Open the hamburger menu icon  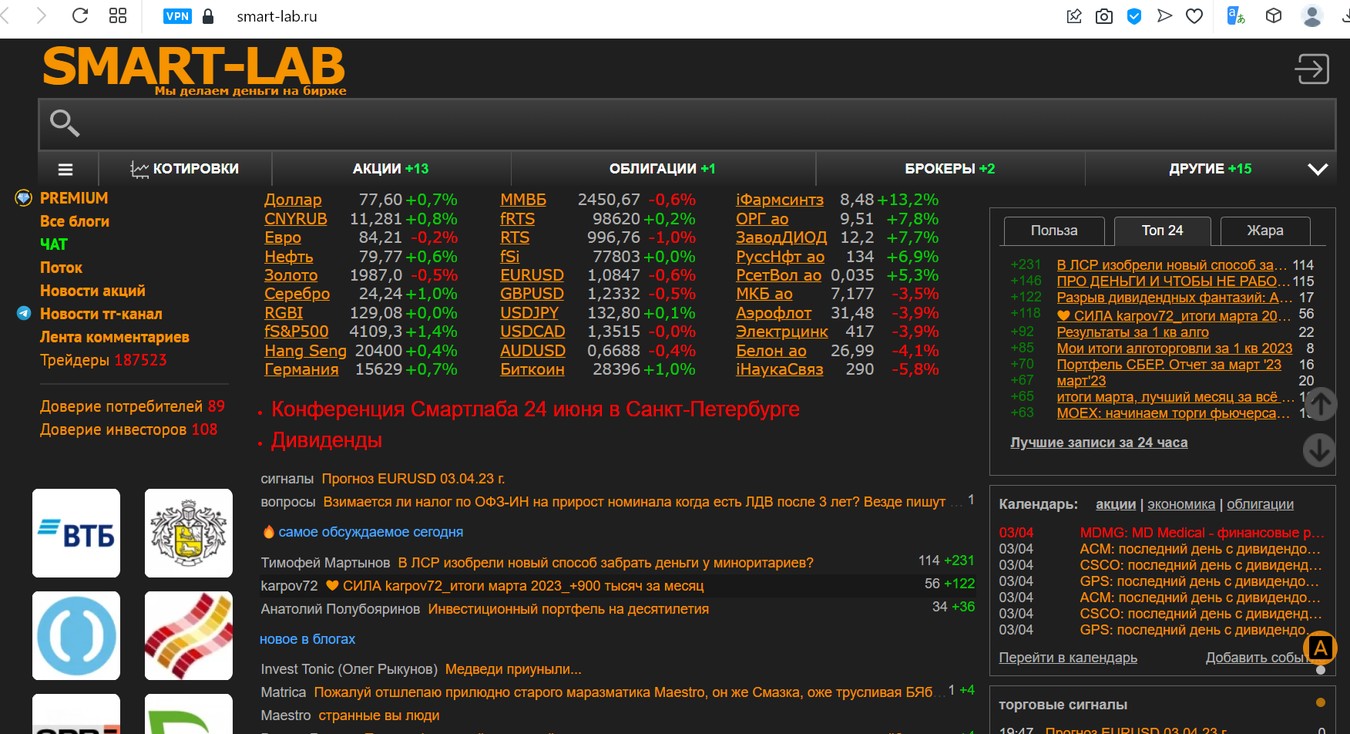[65, 169]
